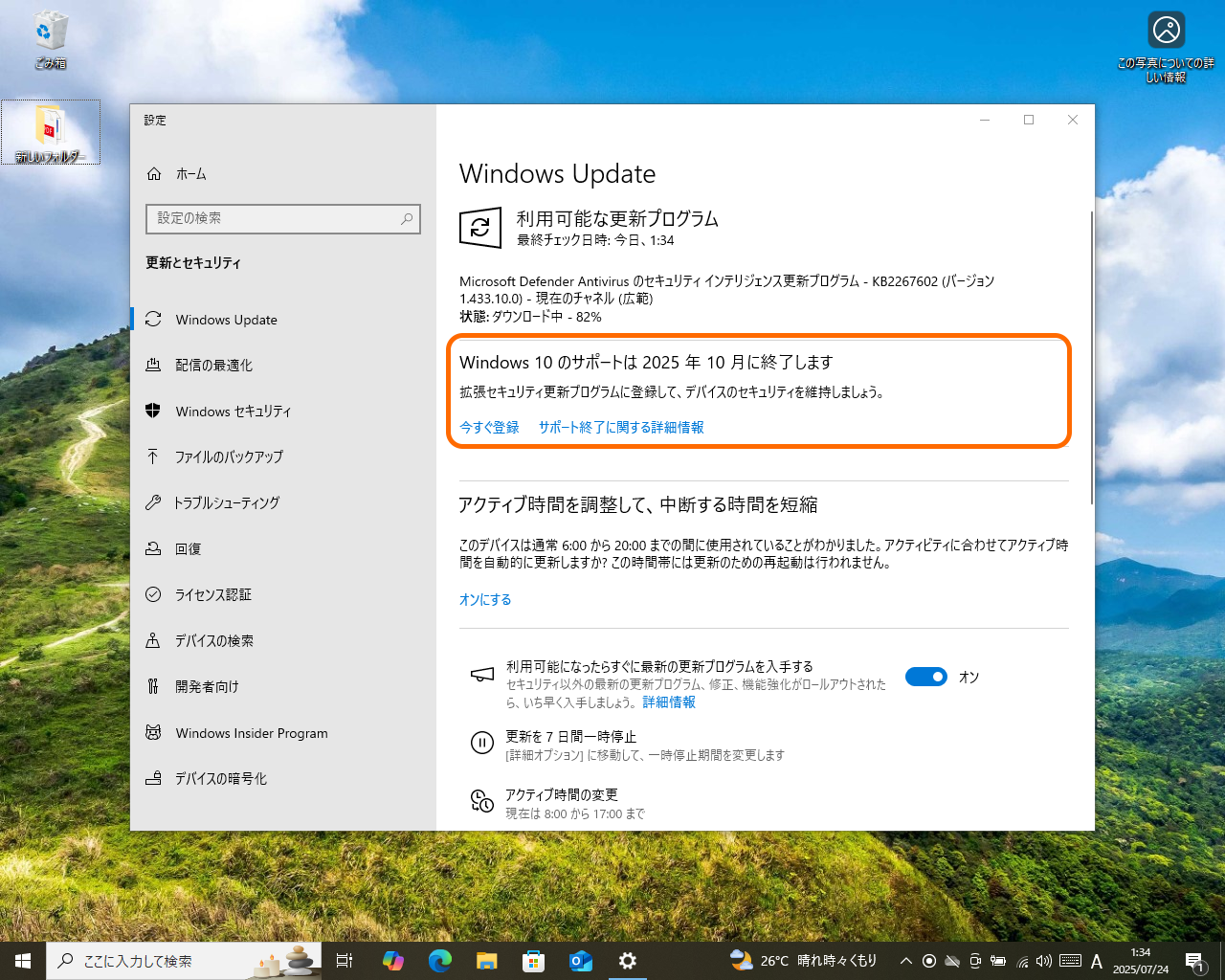Go to ホーム in the Settings sidebar
This screenshot has width=1225, height=980.
coord(190,173)
